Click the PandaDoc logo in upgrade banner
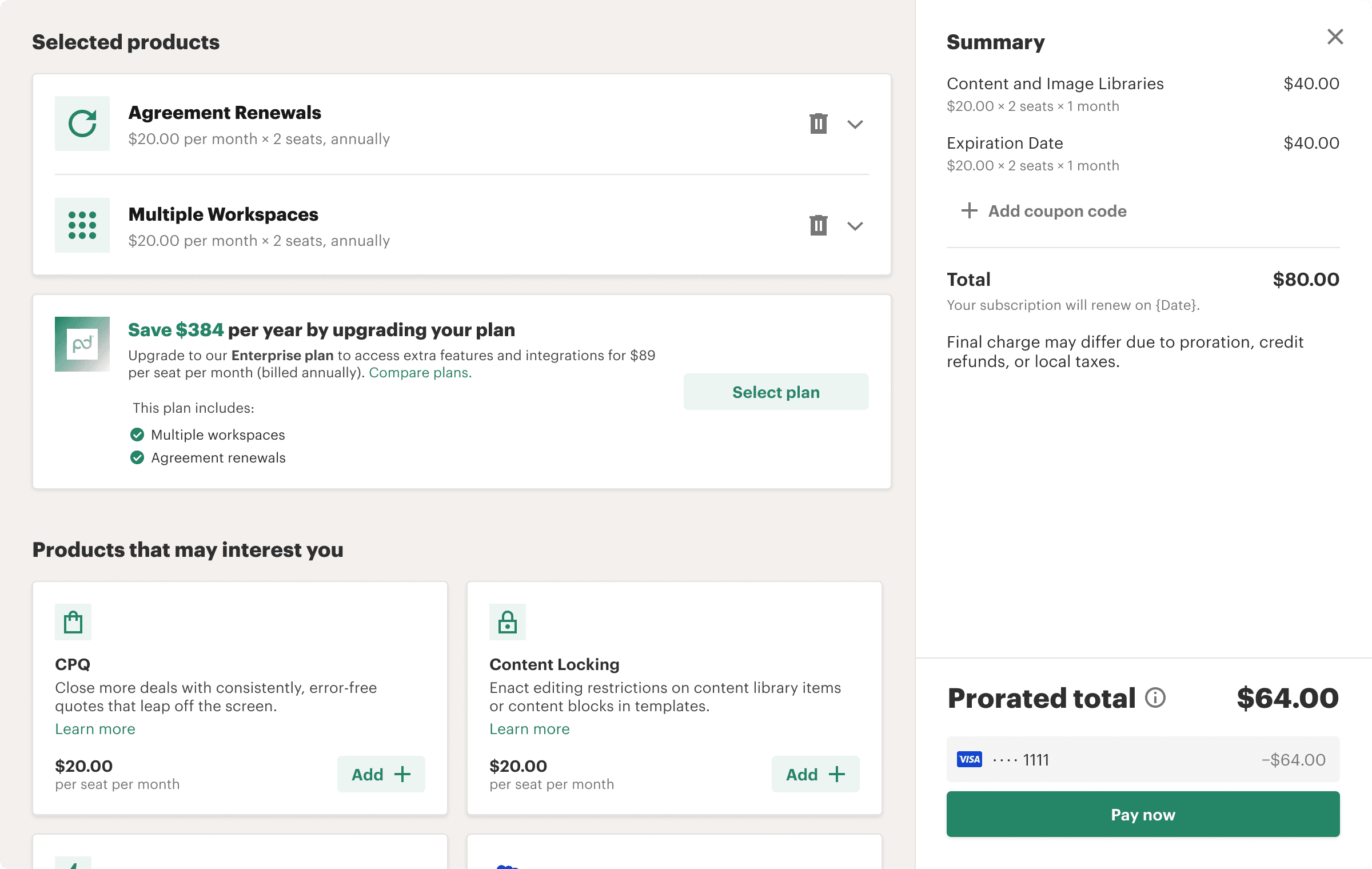Image resolution: width=1372 pixels, height=869 pixels. pyautogui.click(x=82, y=344)
